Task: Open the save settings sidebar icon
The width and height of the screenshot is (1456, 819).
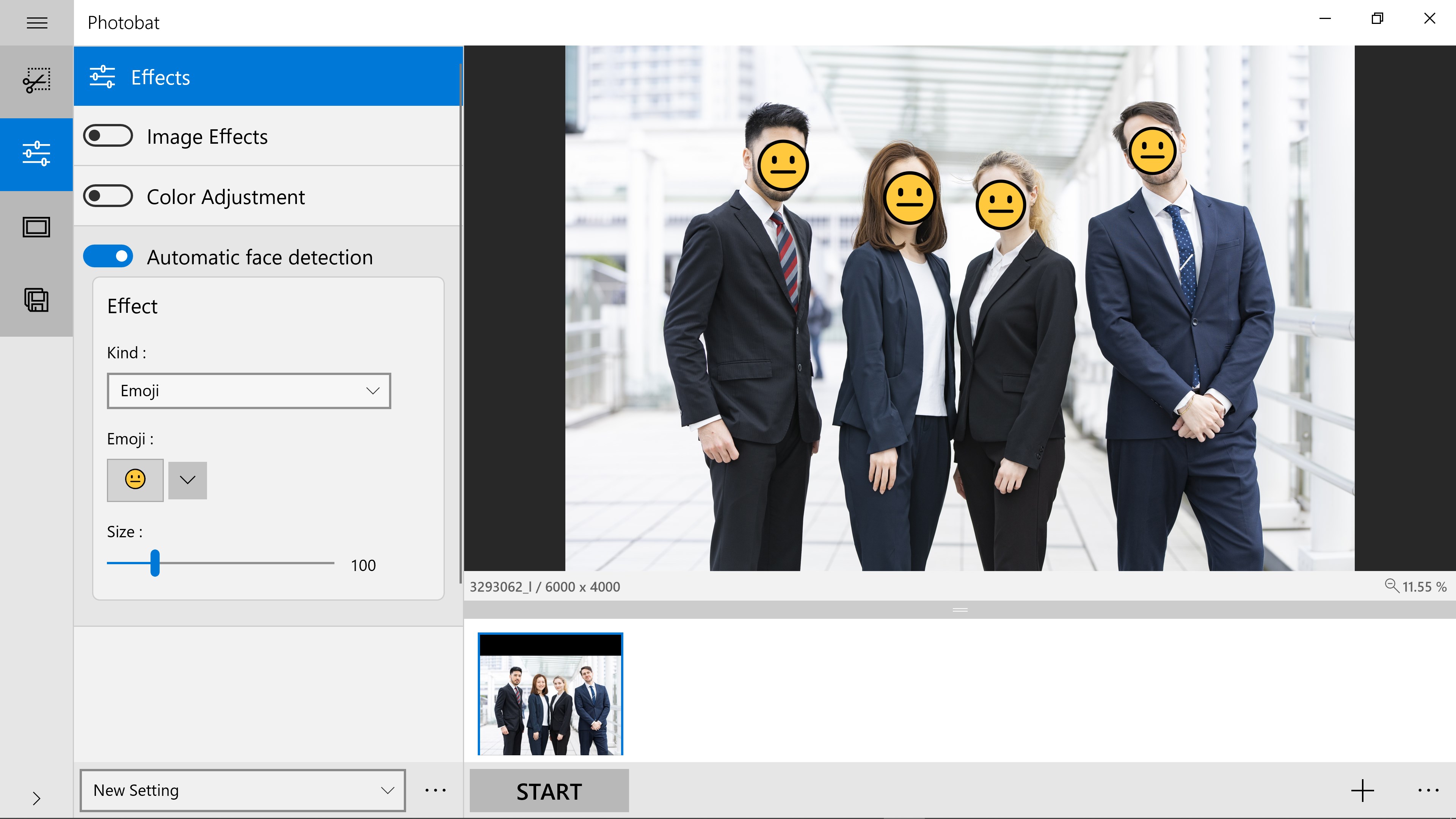Action: coord(37,300)
